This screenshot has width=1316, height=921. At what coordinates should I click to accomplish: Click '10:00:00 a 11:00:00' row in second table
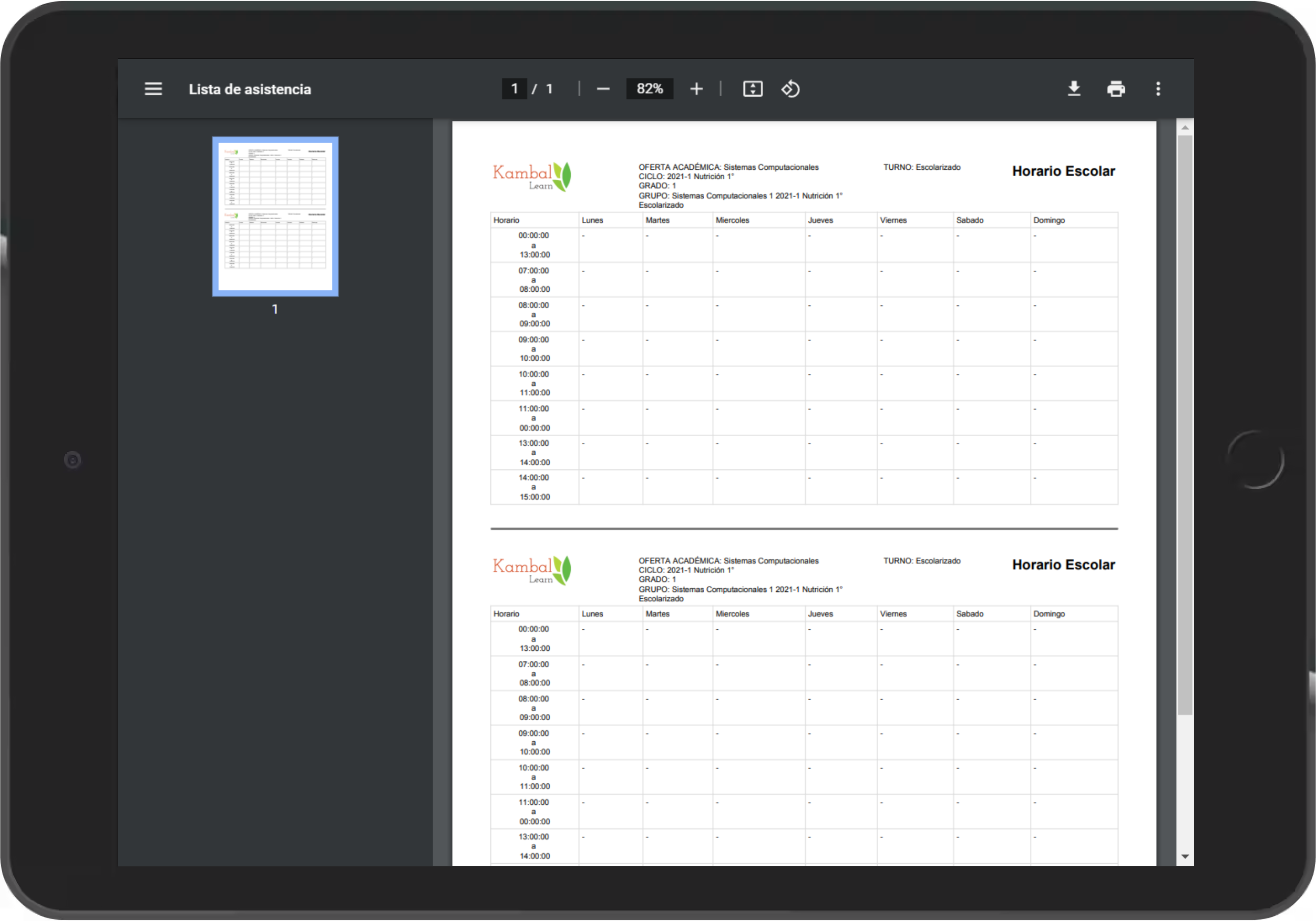point(804,777)
